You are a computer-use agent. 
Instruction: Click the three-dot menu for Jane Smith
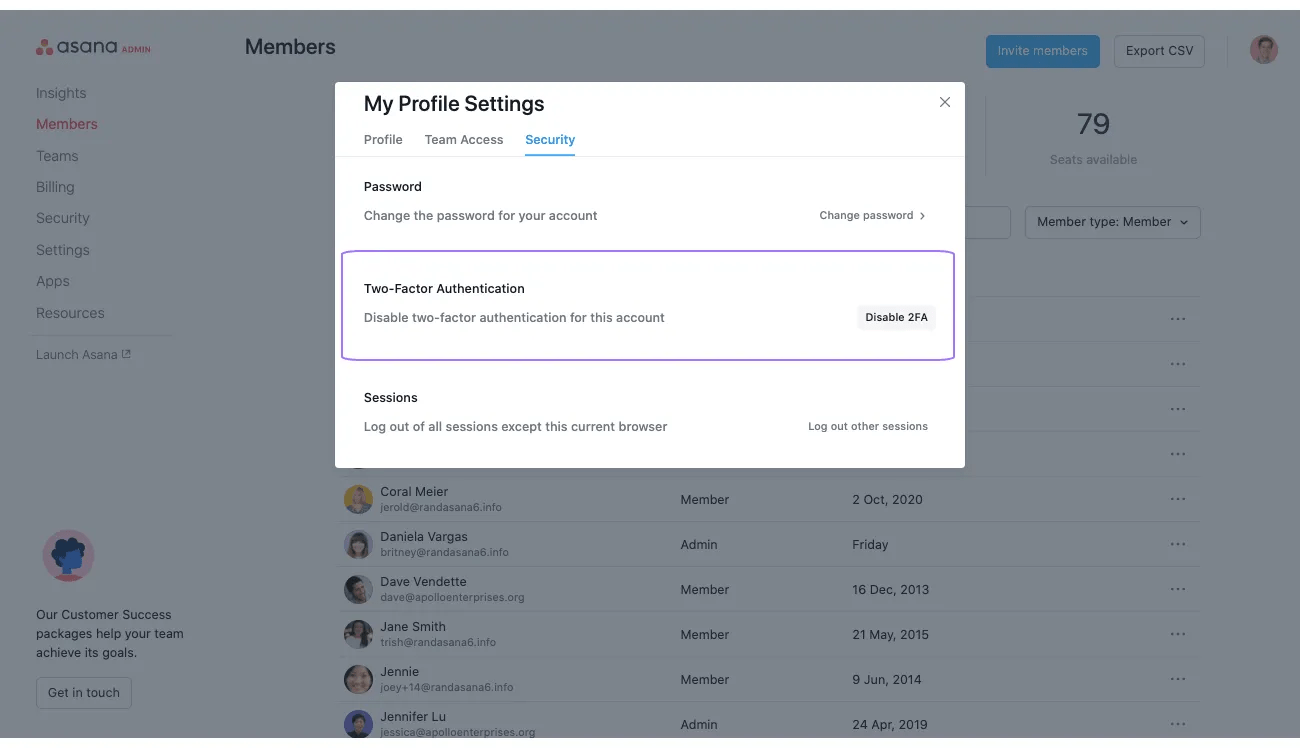1177,634
